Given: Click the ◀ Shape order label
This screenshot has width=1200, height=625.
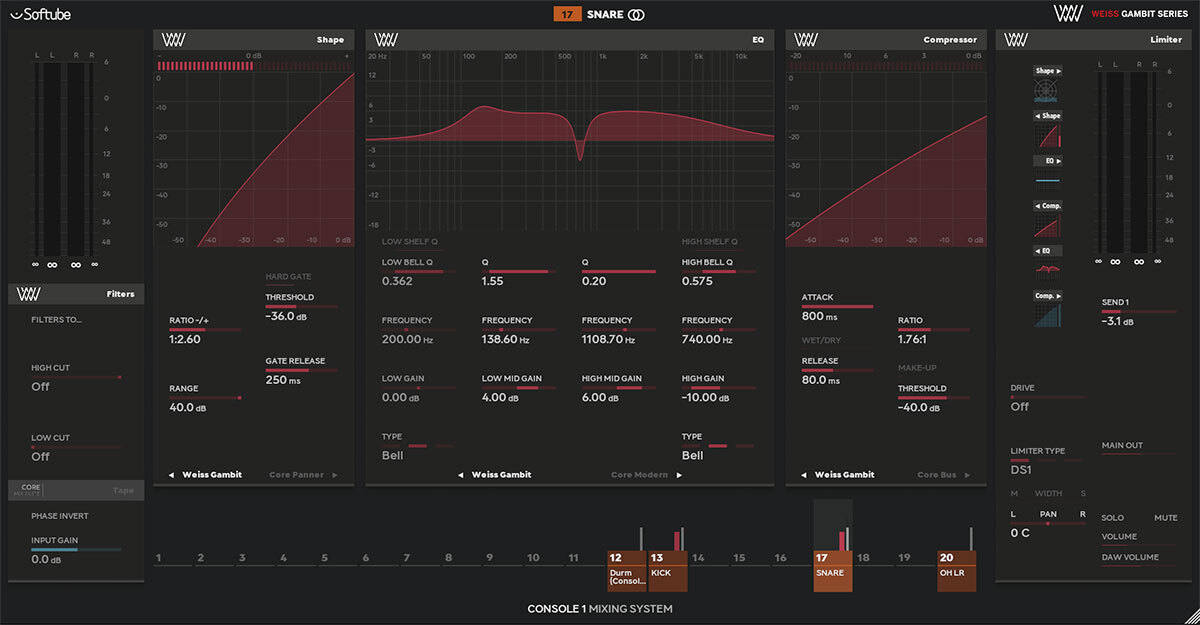Looking at the screenshot, I should click(x=1048, y=116).
